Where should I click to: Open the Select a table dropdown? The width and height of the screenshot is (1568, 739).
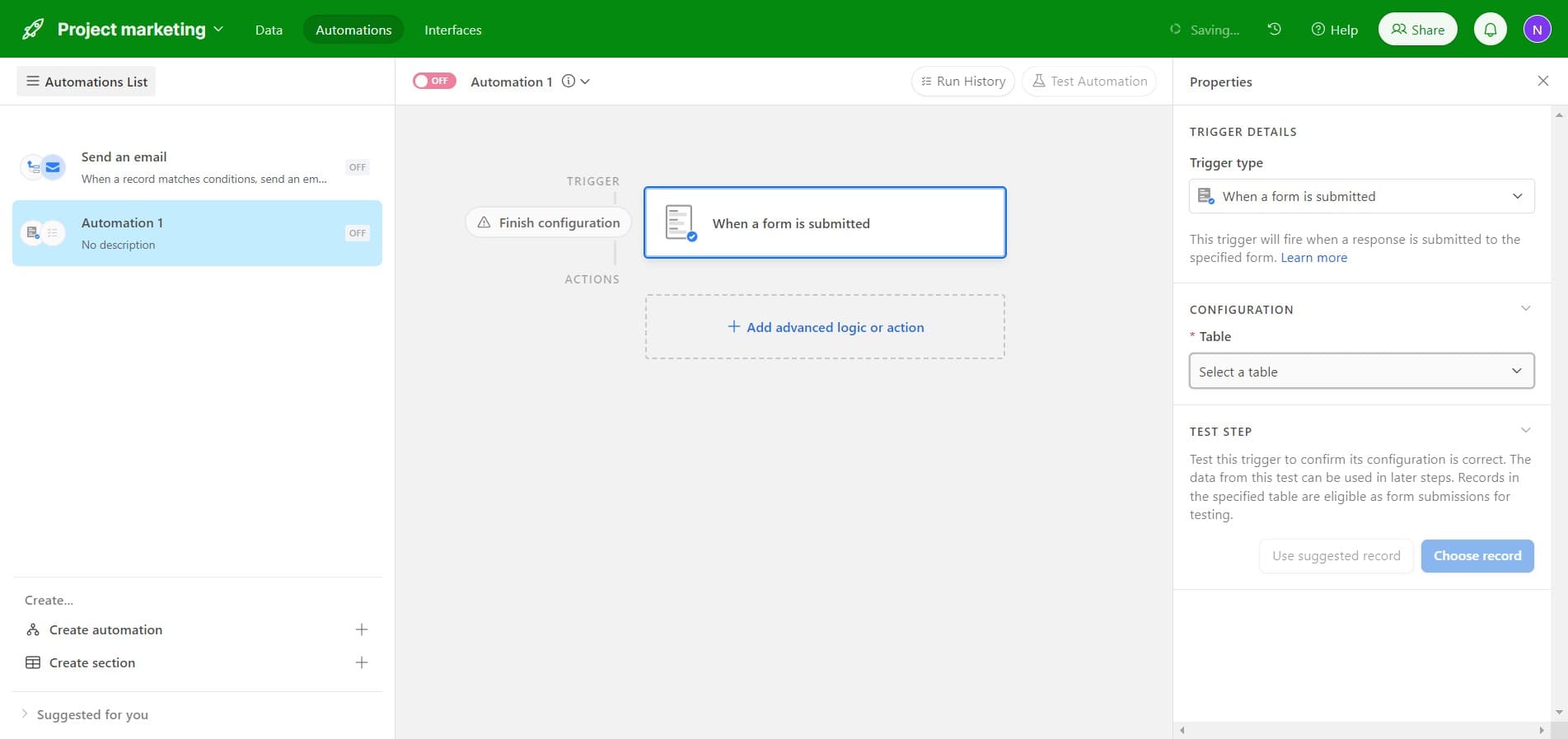(1360, 372)
